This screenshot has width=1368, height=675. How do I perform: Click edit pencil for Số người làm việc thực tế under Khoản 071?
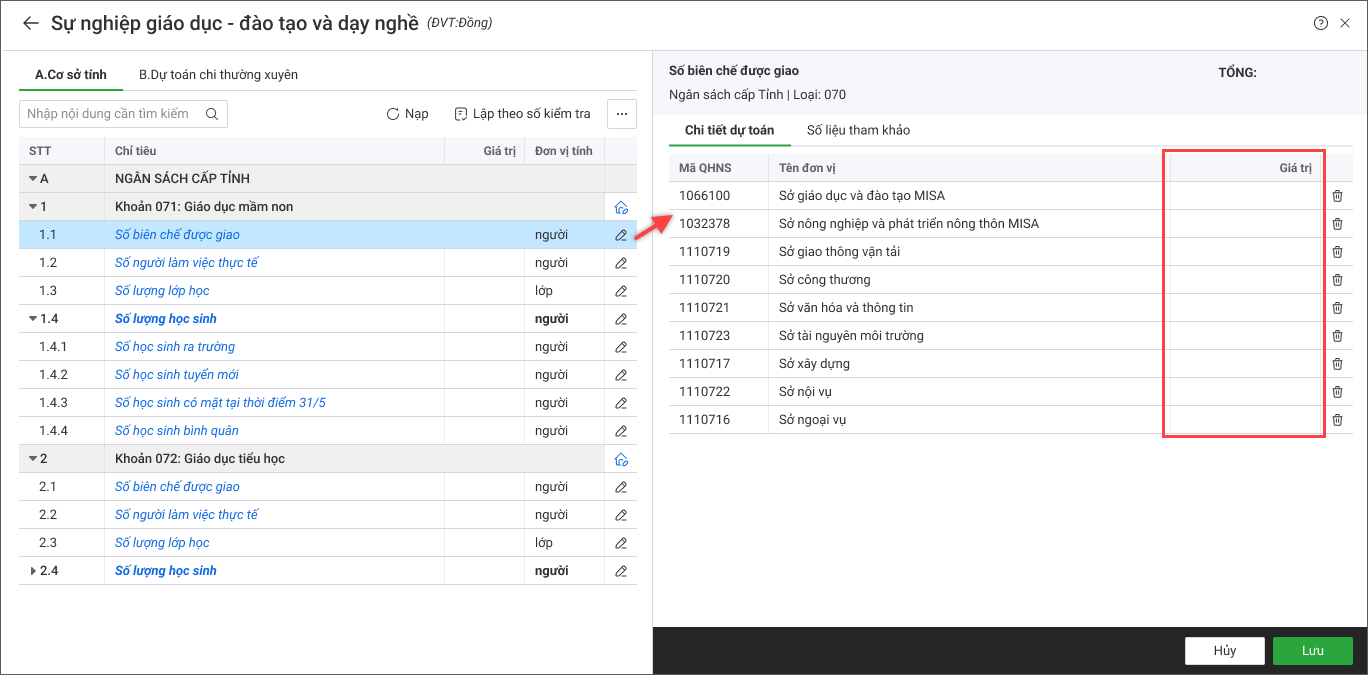click(621, 263)
